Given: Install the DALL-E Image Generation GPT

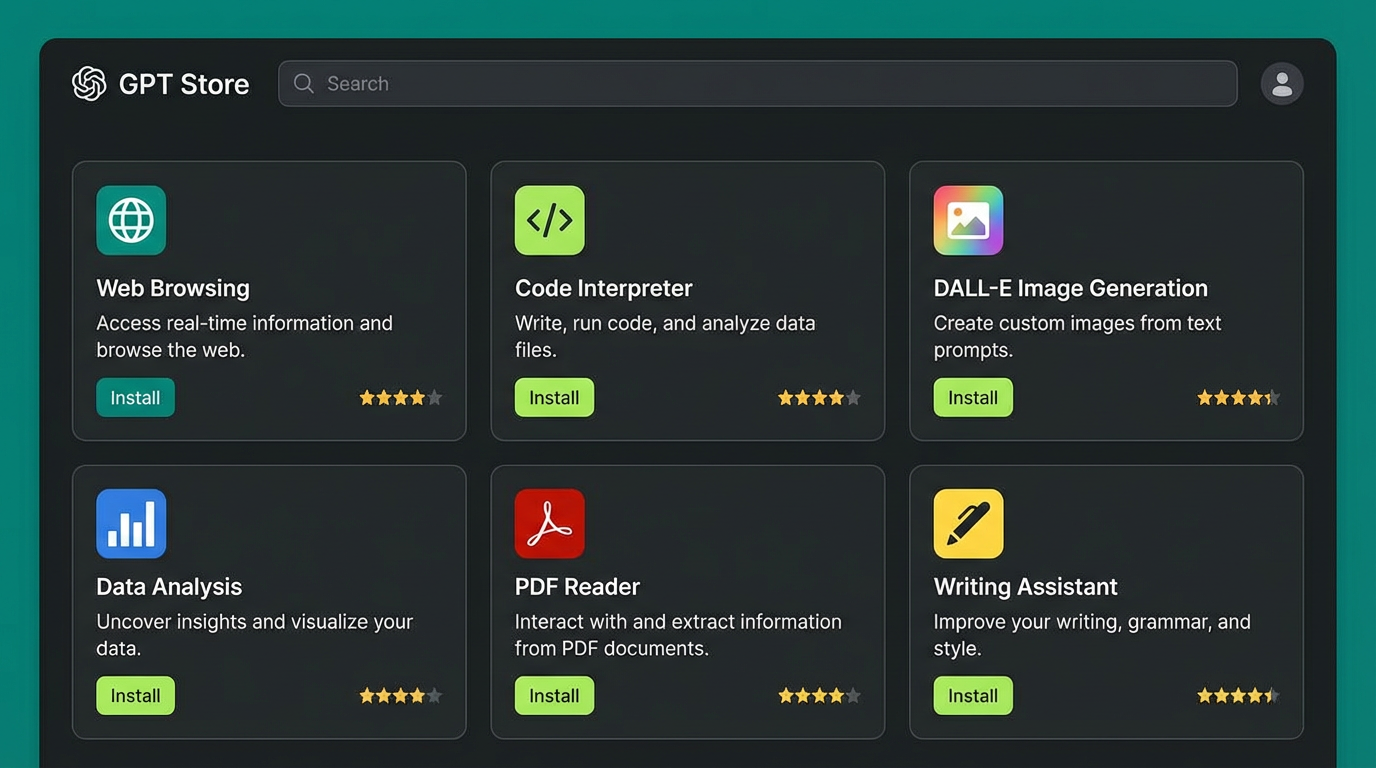Looking at the screenshot, I should (x=973, y=397).
